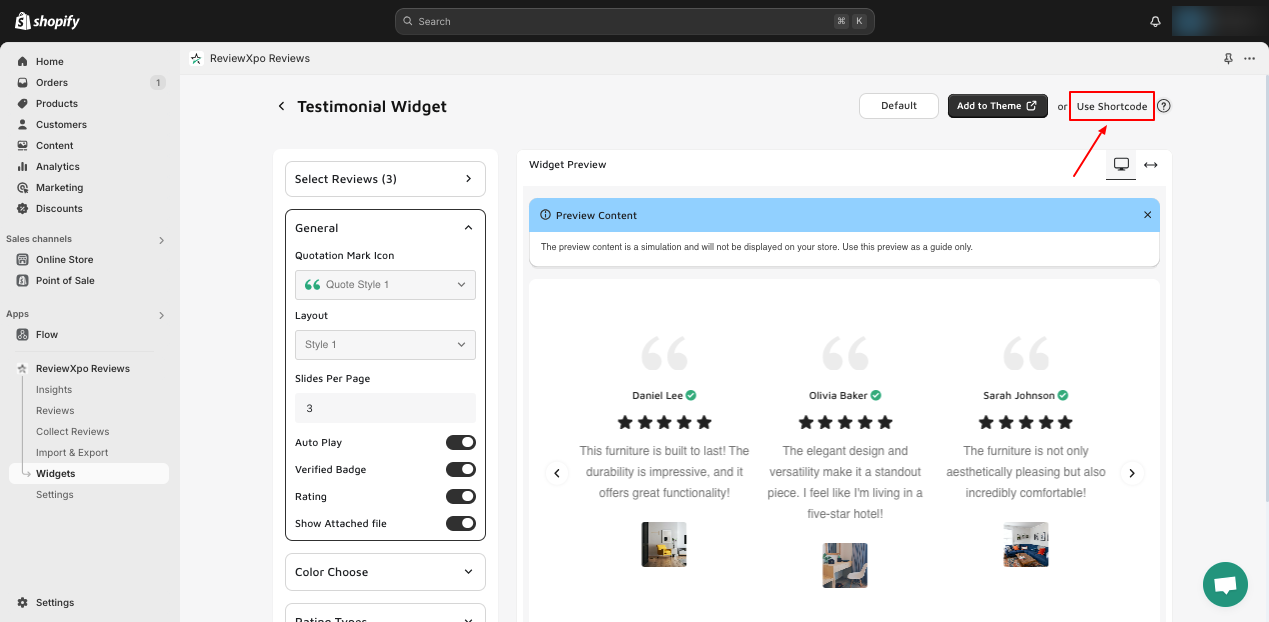Click the Analytics bar chart icon
Image resolution: width=1269 pixels, height=622 pixels.
[x=22, y=167]
